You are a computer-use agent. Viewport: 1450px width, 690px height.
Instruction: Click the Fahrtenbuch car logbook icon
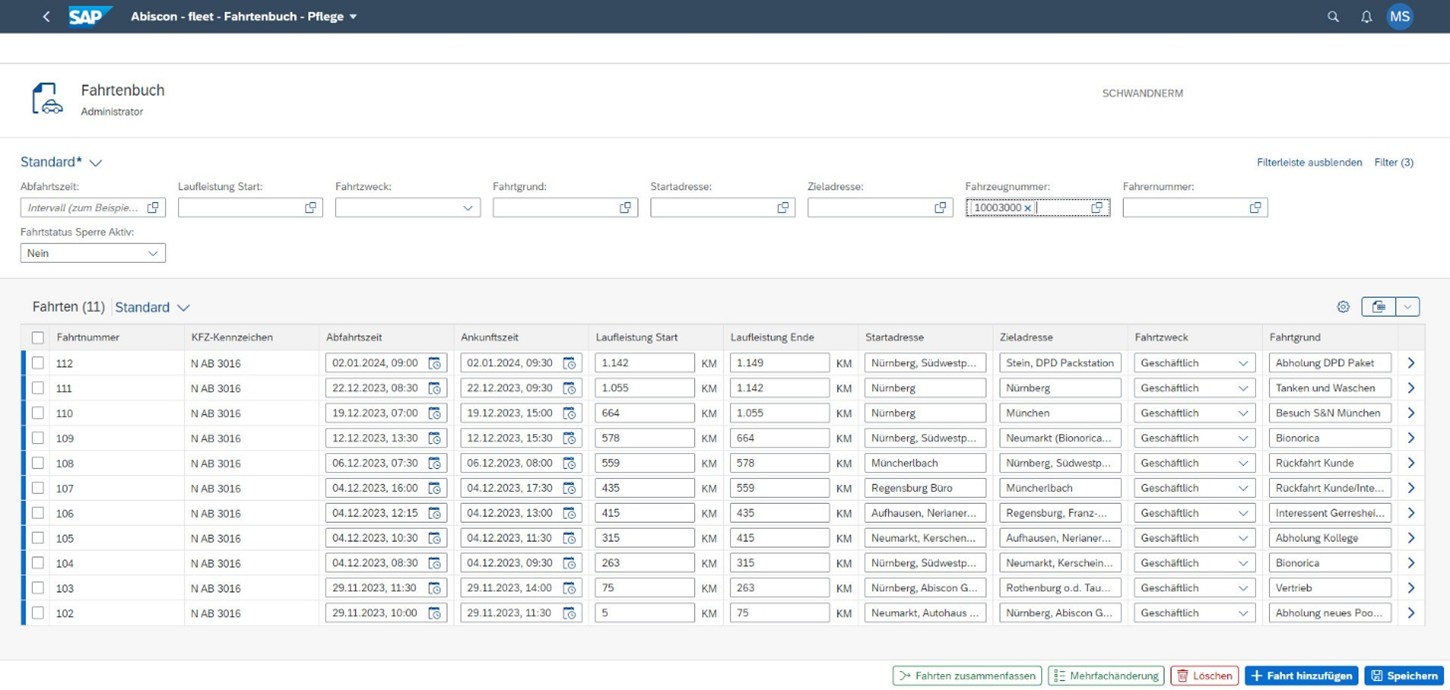pyautogui.click(x=46, y=99)
